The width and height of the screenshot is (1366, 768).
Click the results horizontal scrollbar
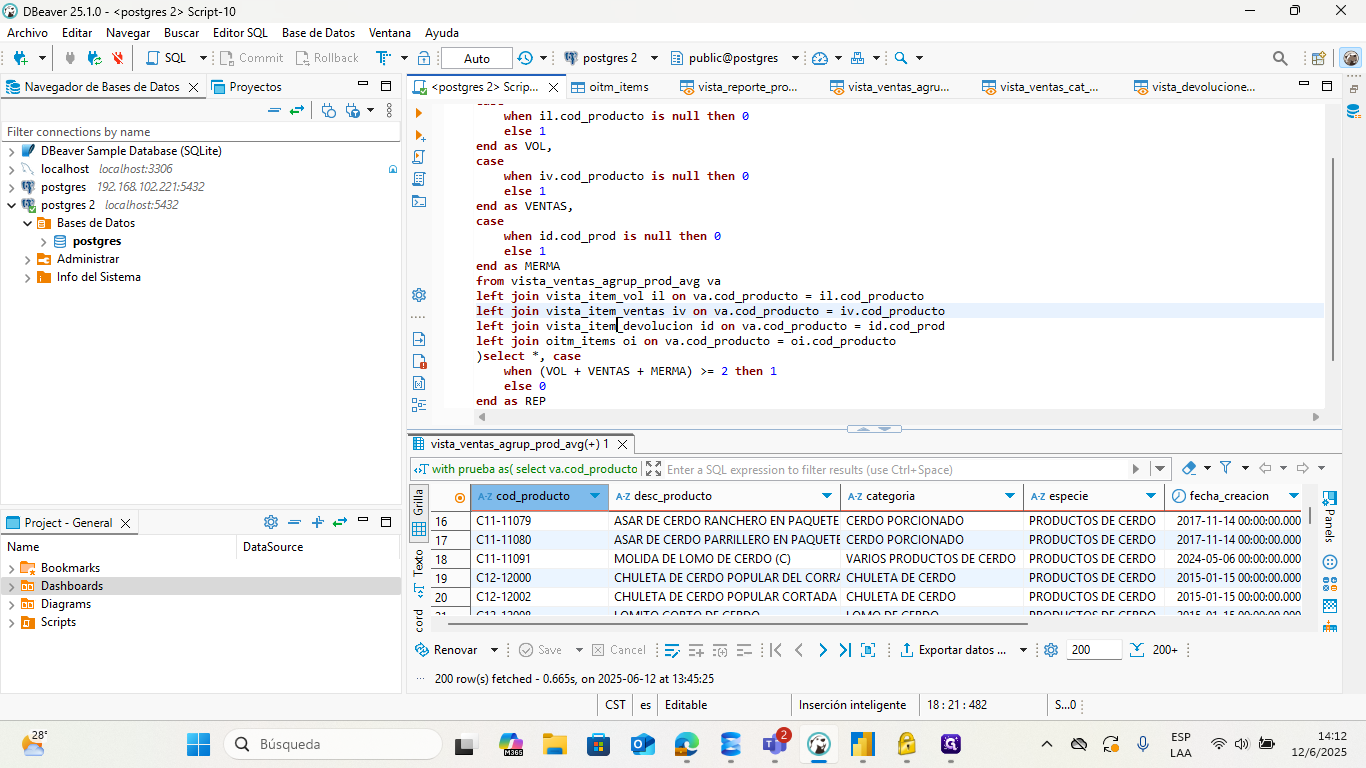740,625
